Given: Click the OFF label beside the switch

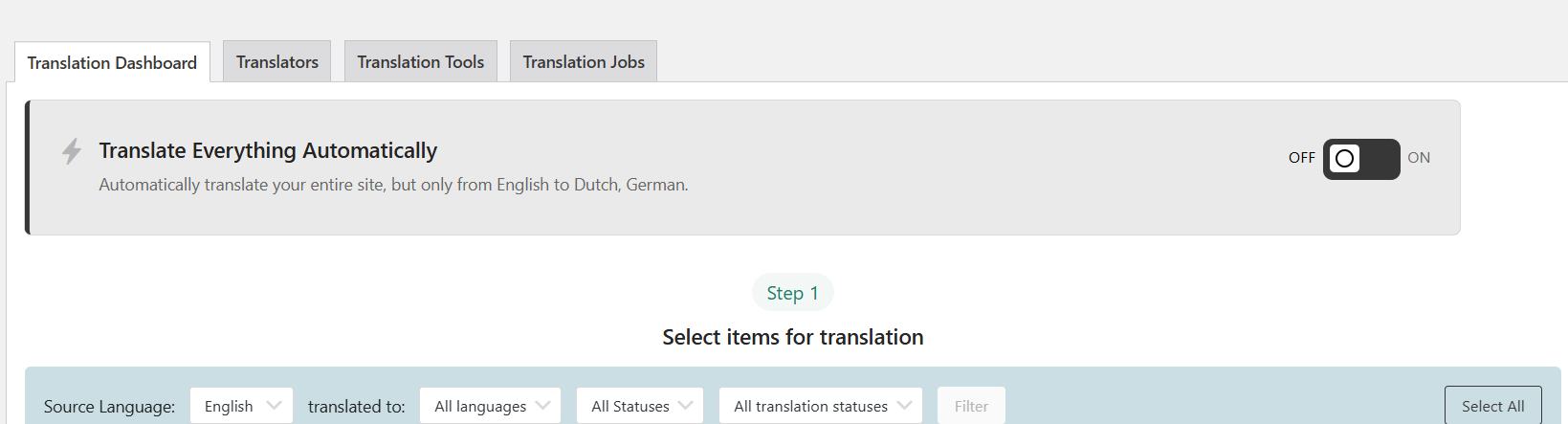Looking at the screenshot, I should [x=1301, y=158].
